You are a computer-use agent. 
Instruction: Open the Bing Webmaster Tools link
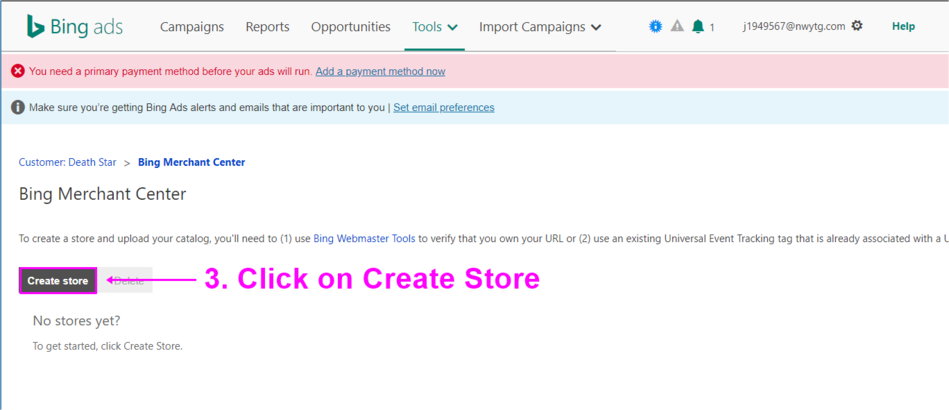[364, 238]
